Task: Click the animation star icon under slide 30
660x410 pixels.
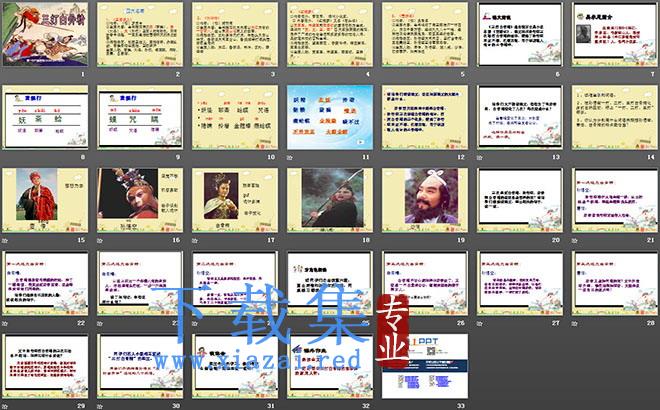Action: point(100,407)
